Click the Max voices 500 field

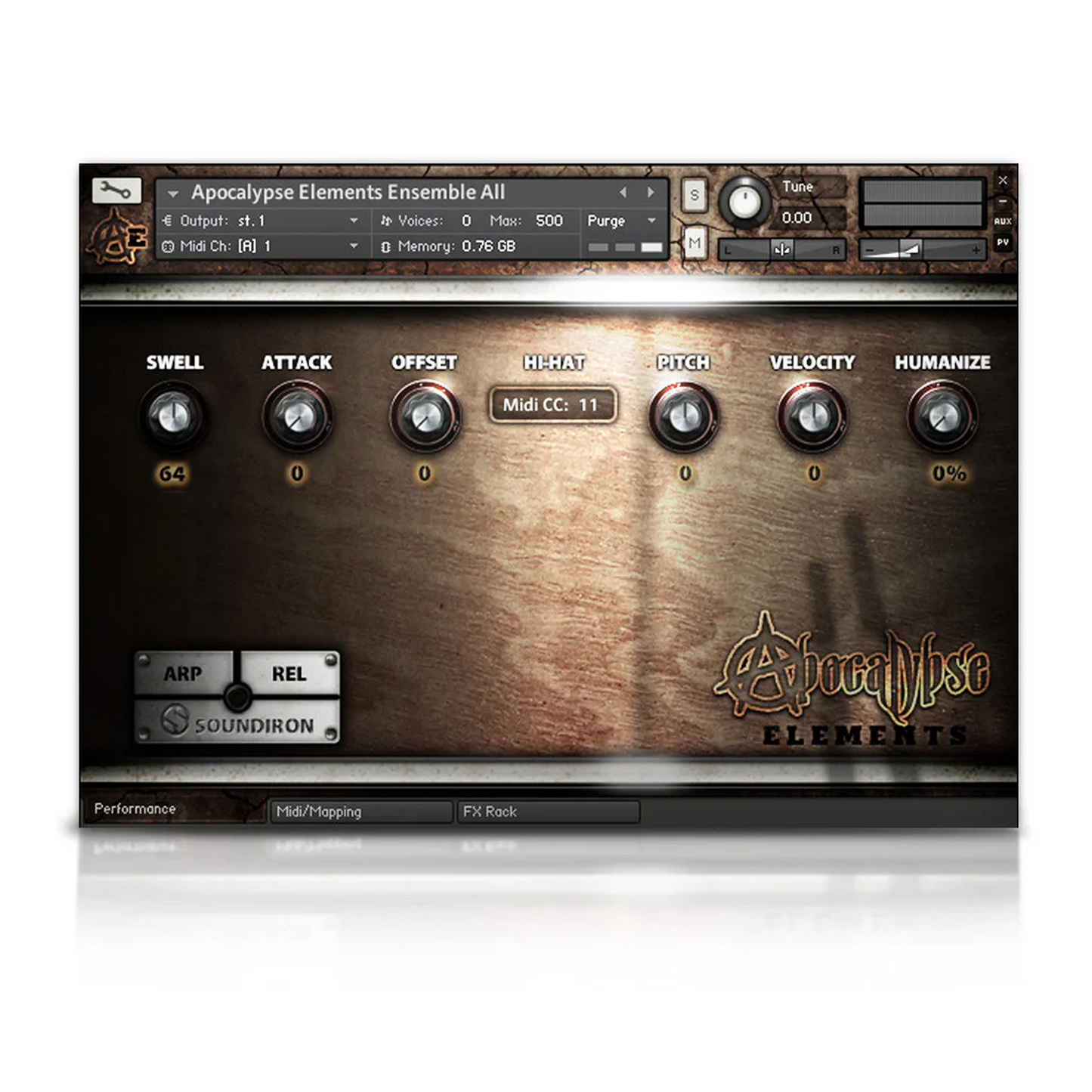[549, 221]
